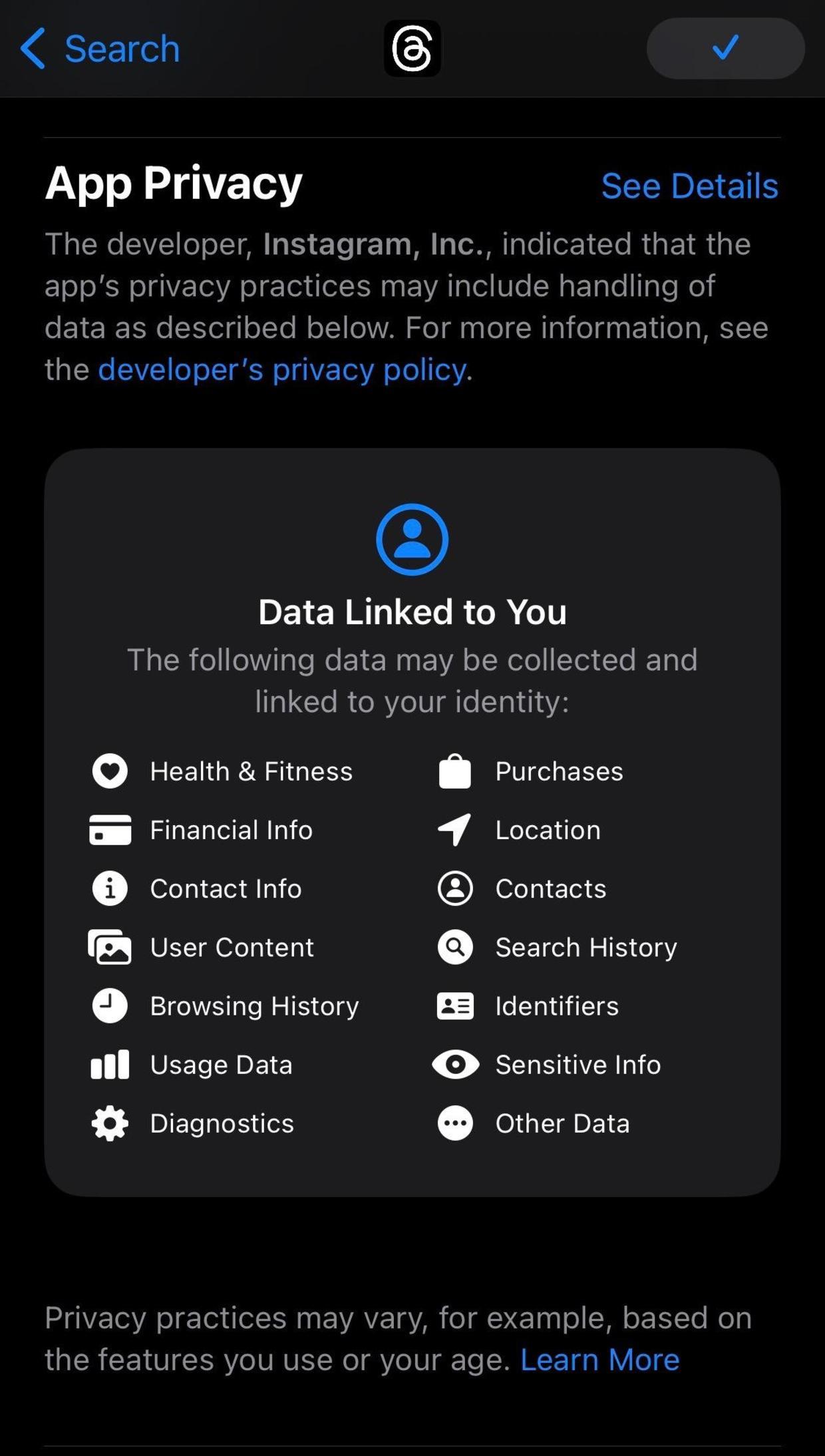The width and height of the screenshot is (825, 1456).
Task: Tap the Contact Info icon
Action: pyautogui.click(x=110, y=888)
